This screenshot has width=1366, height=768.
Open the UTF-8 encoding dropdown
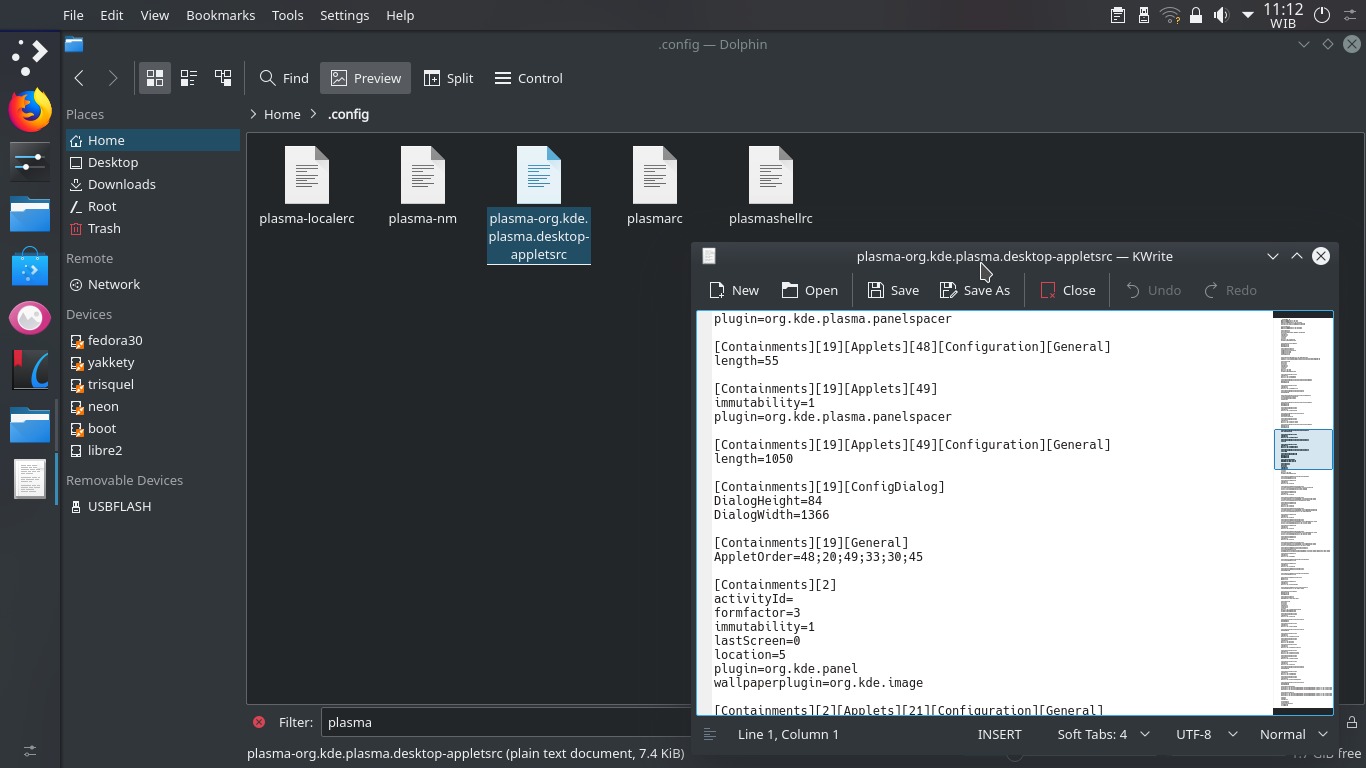(1205, 734)
